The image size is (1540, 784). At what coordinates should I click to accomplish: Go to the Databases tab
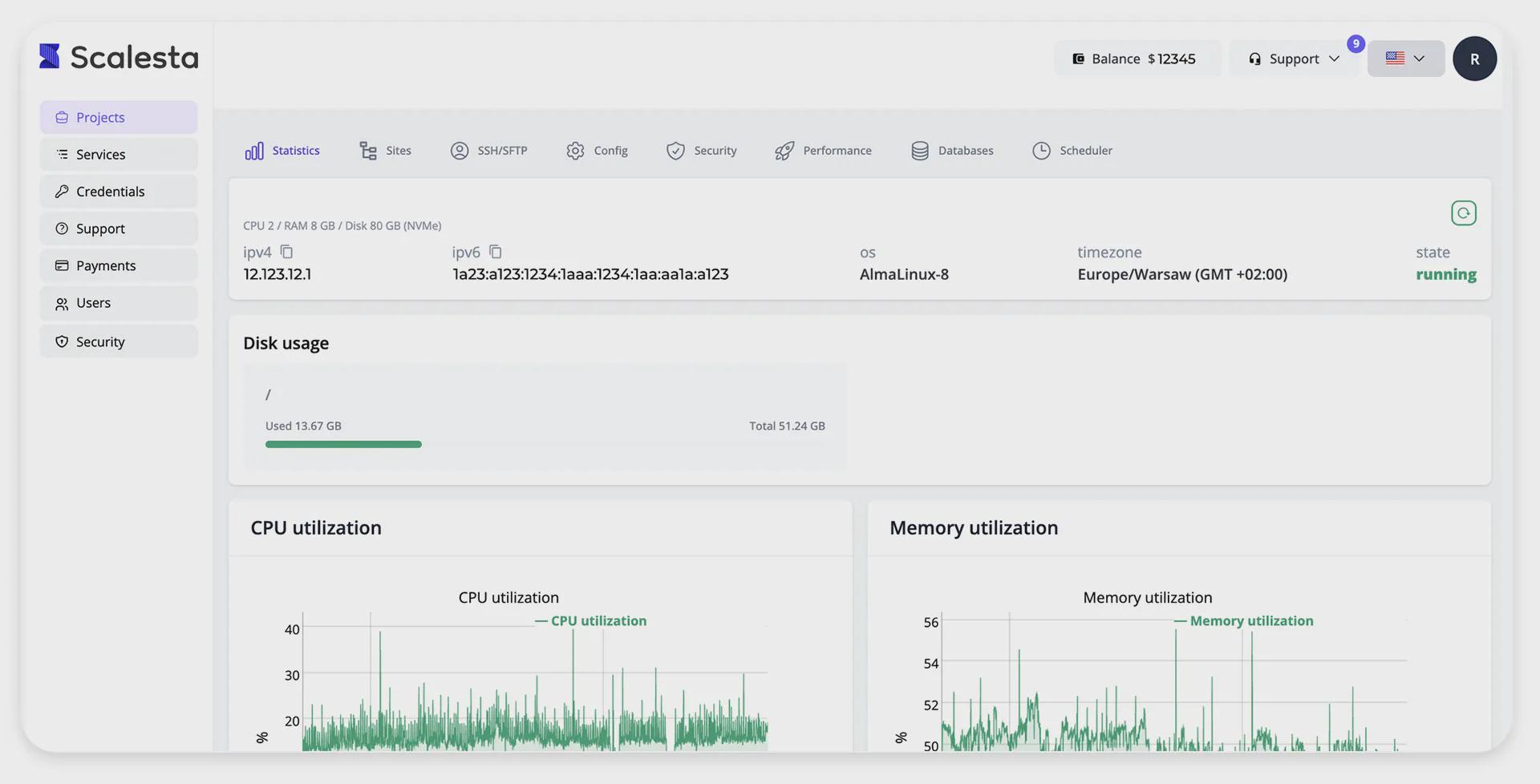(952, 151)
